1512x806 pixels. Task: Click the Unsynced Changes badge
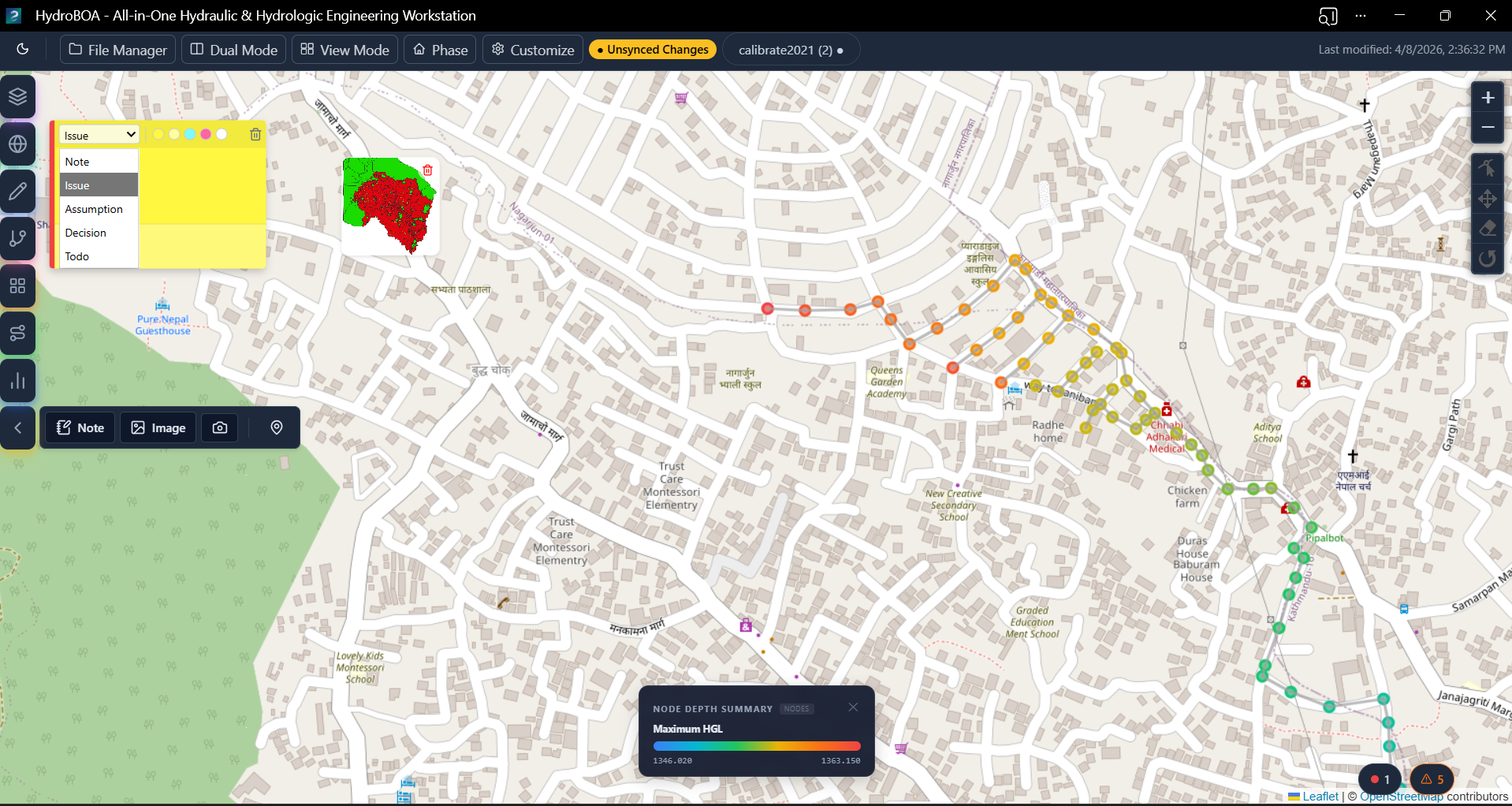pyautogui.click(x=652, y=50)
